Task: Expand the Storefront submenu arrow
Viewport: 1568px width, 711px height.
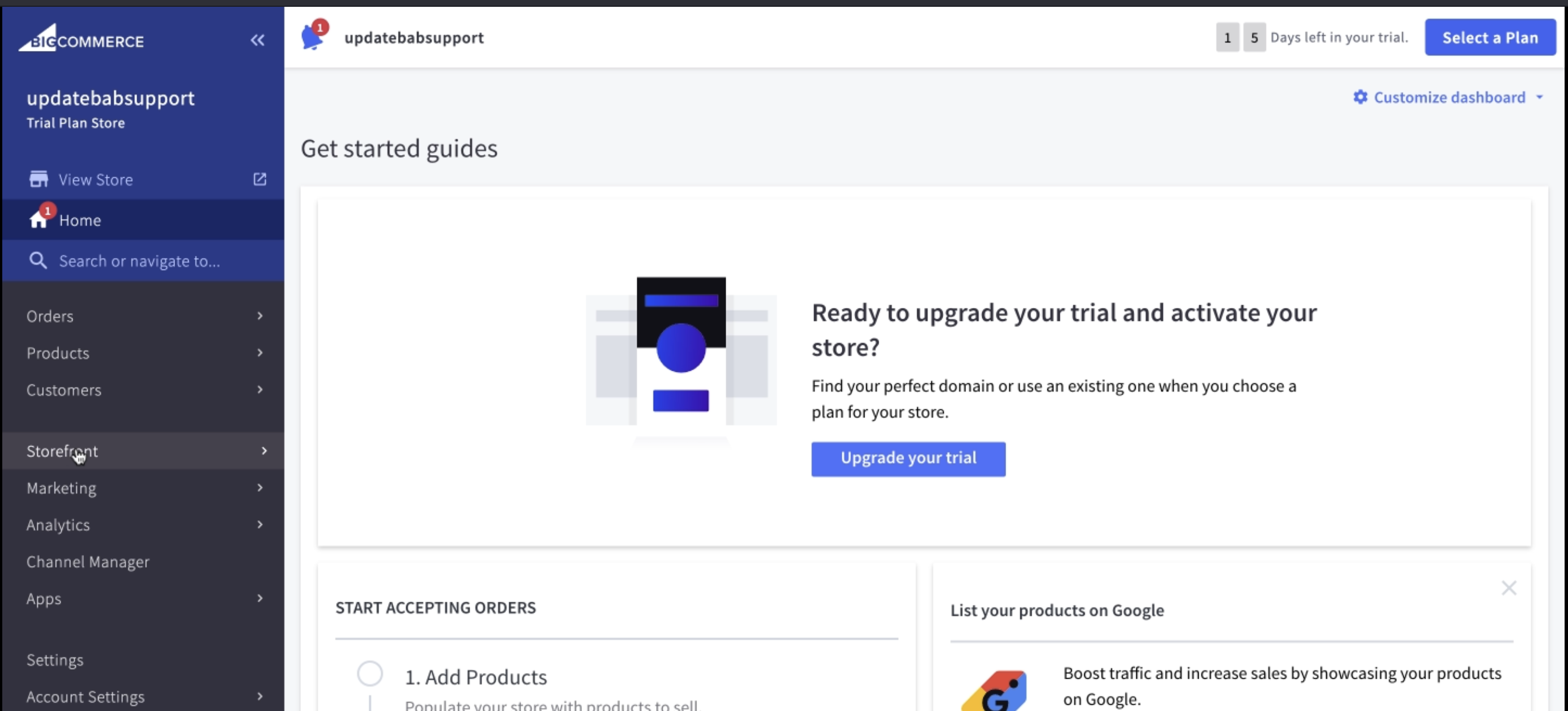Action: point(263,451)
